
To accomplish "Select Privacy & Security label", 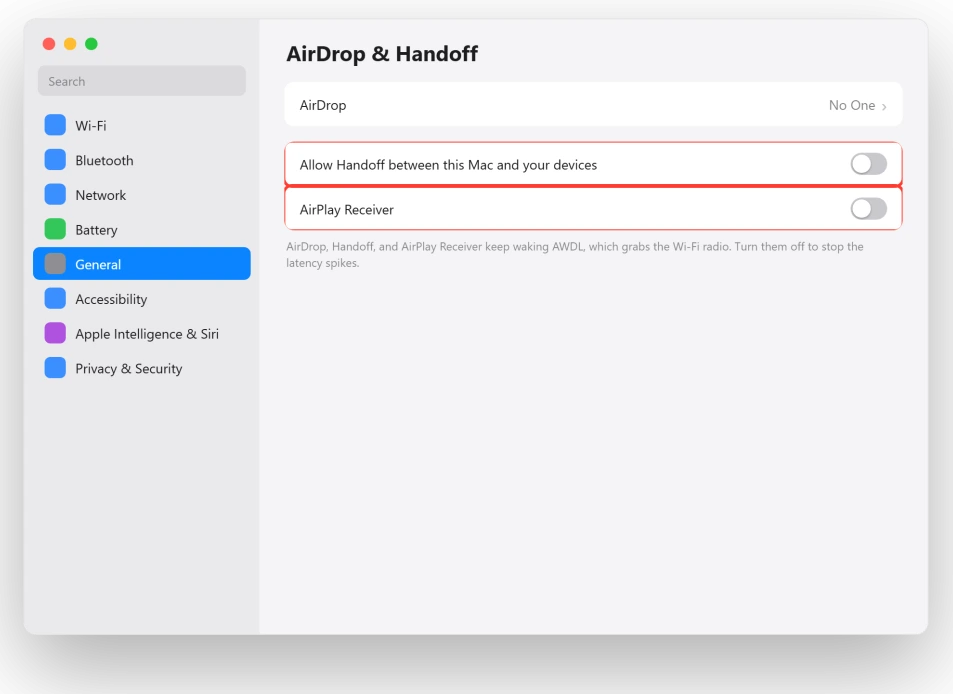I will tap(128, 369).
